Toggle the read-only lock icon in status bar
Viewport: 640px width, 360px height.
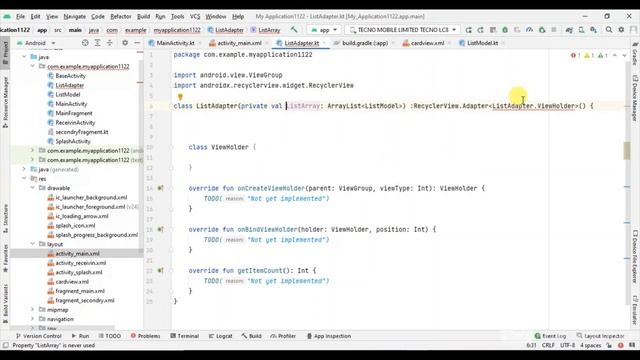[609, 345]
